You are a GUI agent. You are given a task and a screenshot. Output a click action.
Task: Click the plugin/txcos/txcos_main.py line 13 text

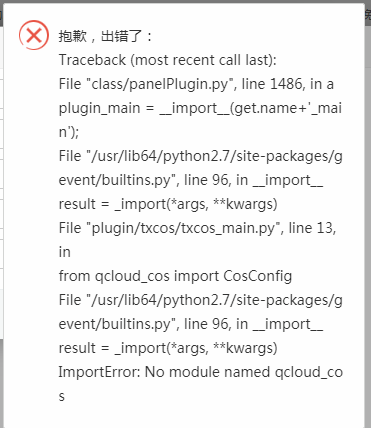(197, 228)
